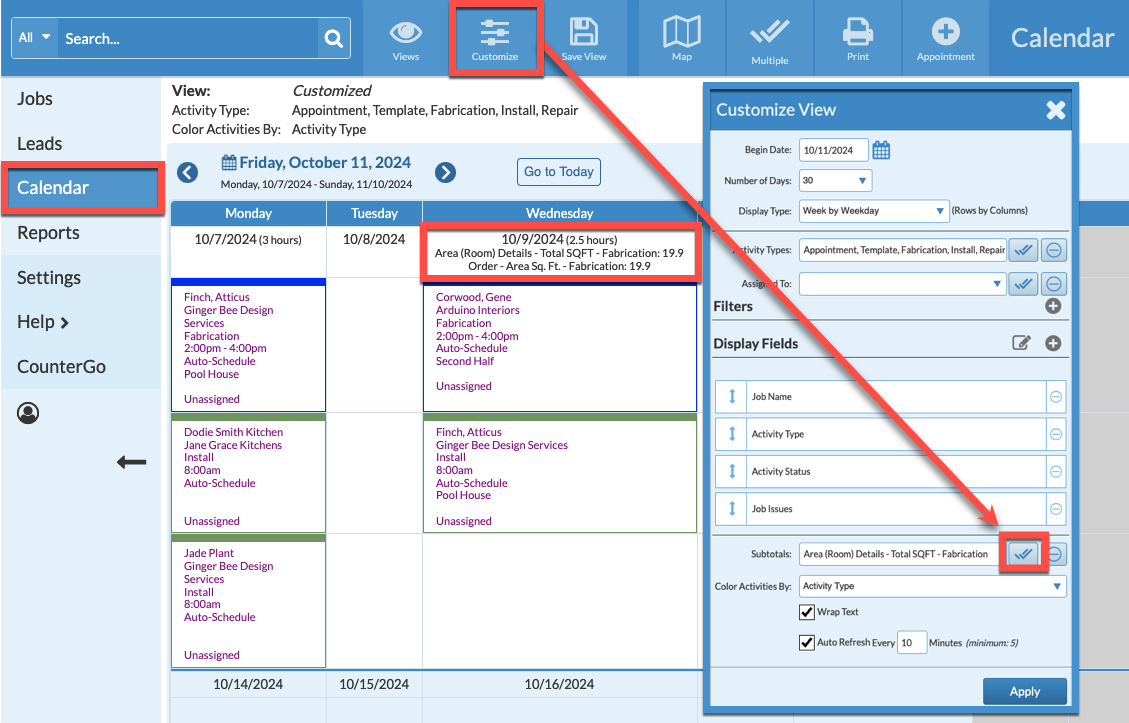Remove the Job Name display field

[1056, 397]
